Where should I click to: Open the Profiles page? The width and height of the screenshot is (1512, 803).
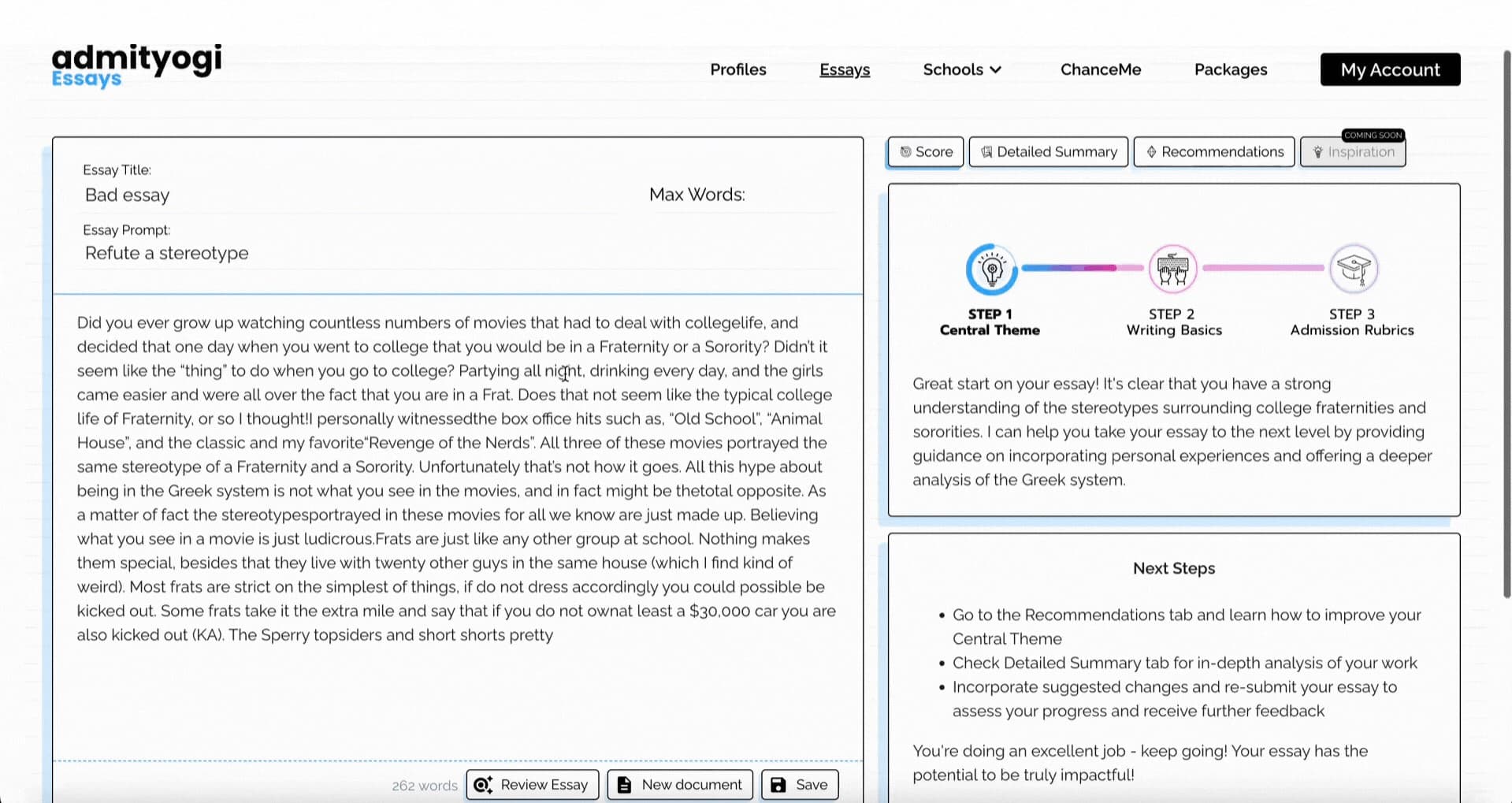pyautogui.click(x=737, y=69)
